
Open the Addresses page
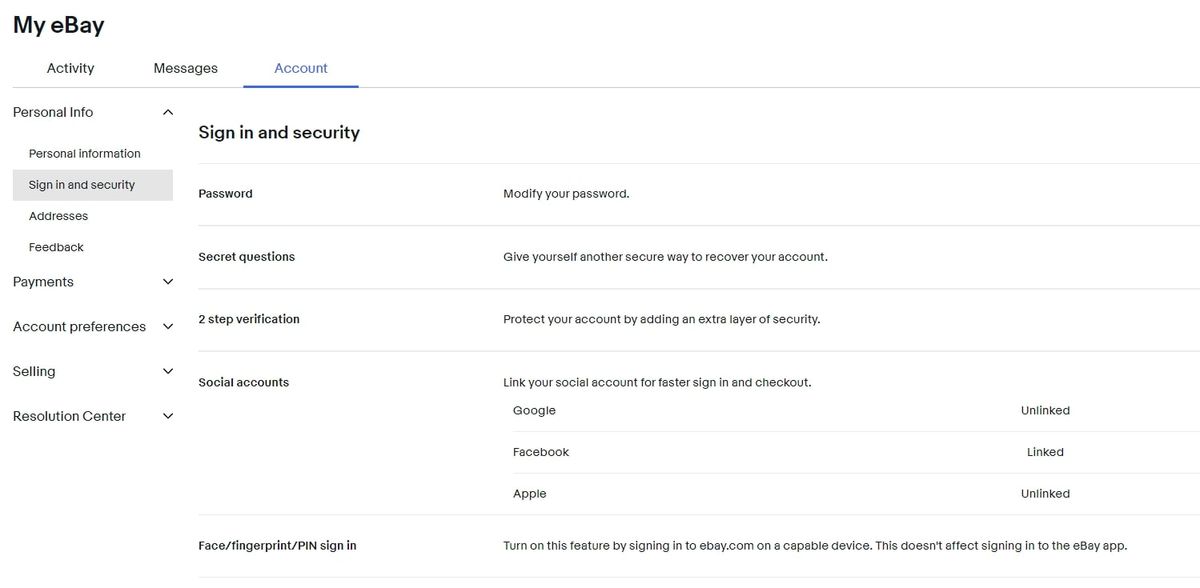coord(58,215)
